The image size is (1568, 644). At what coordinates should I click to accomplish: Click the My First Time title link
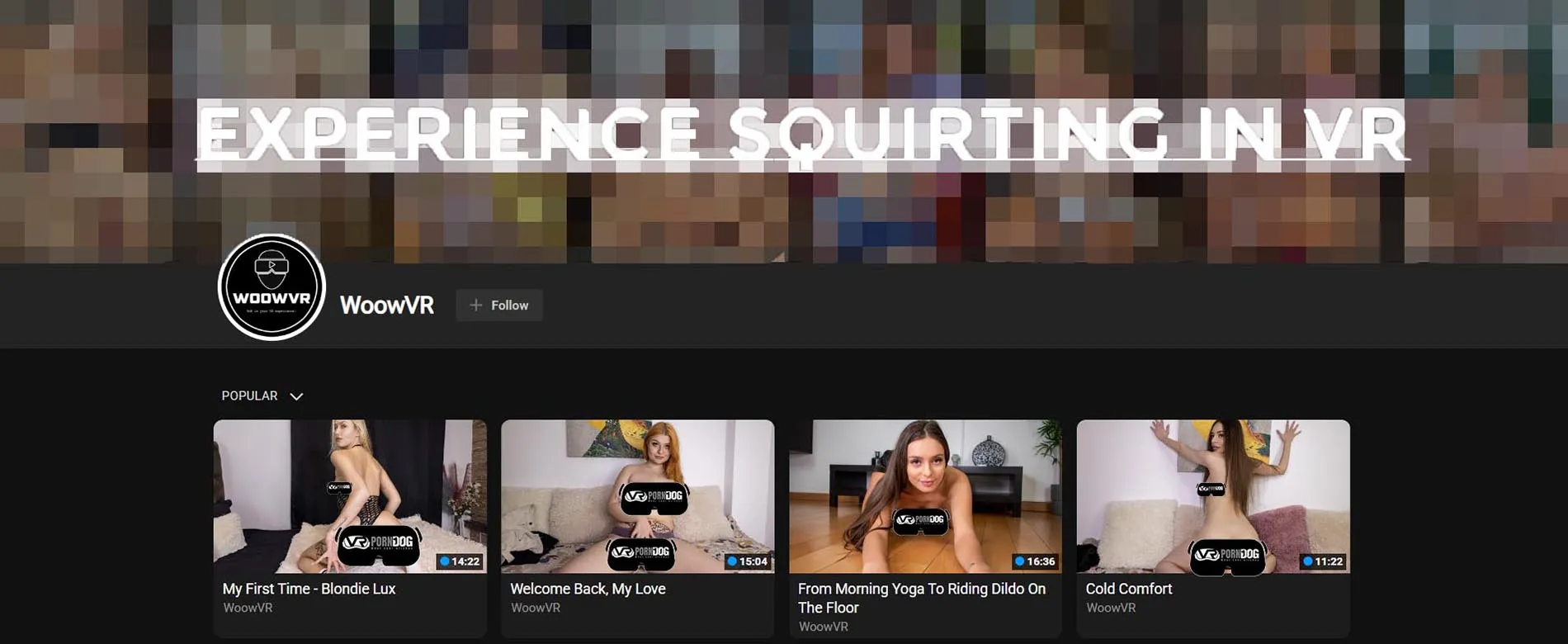(x=309, y=589)
